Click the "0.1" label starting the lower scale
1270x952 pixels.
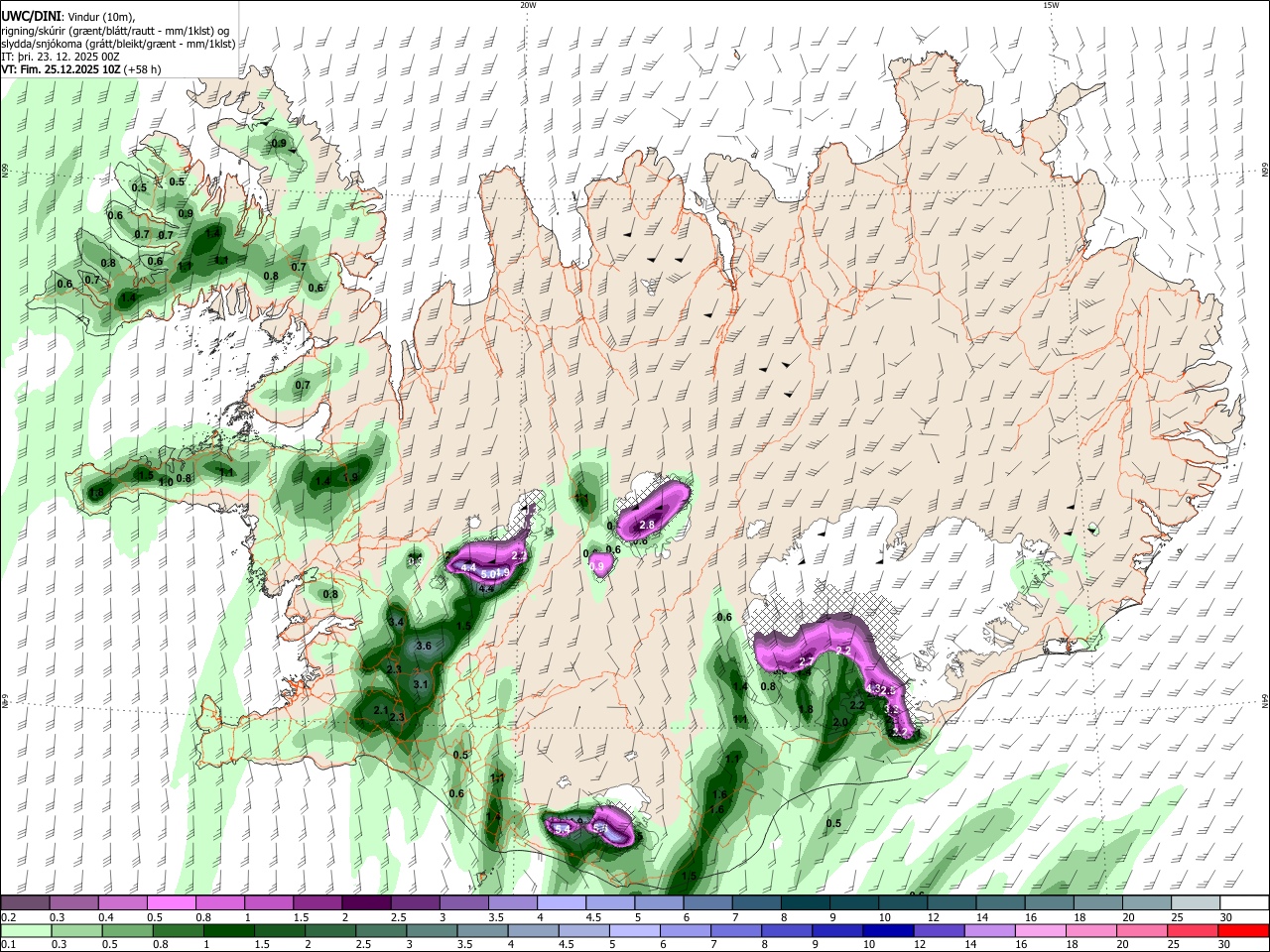(x=8, y=945)
